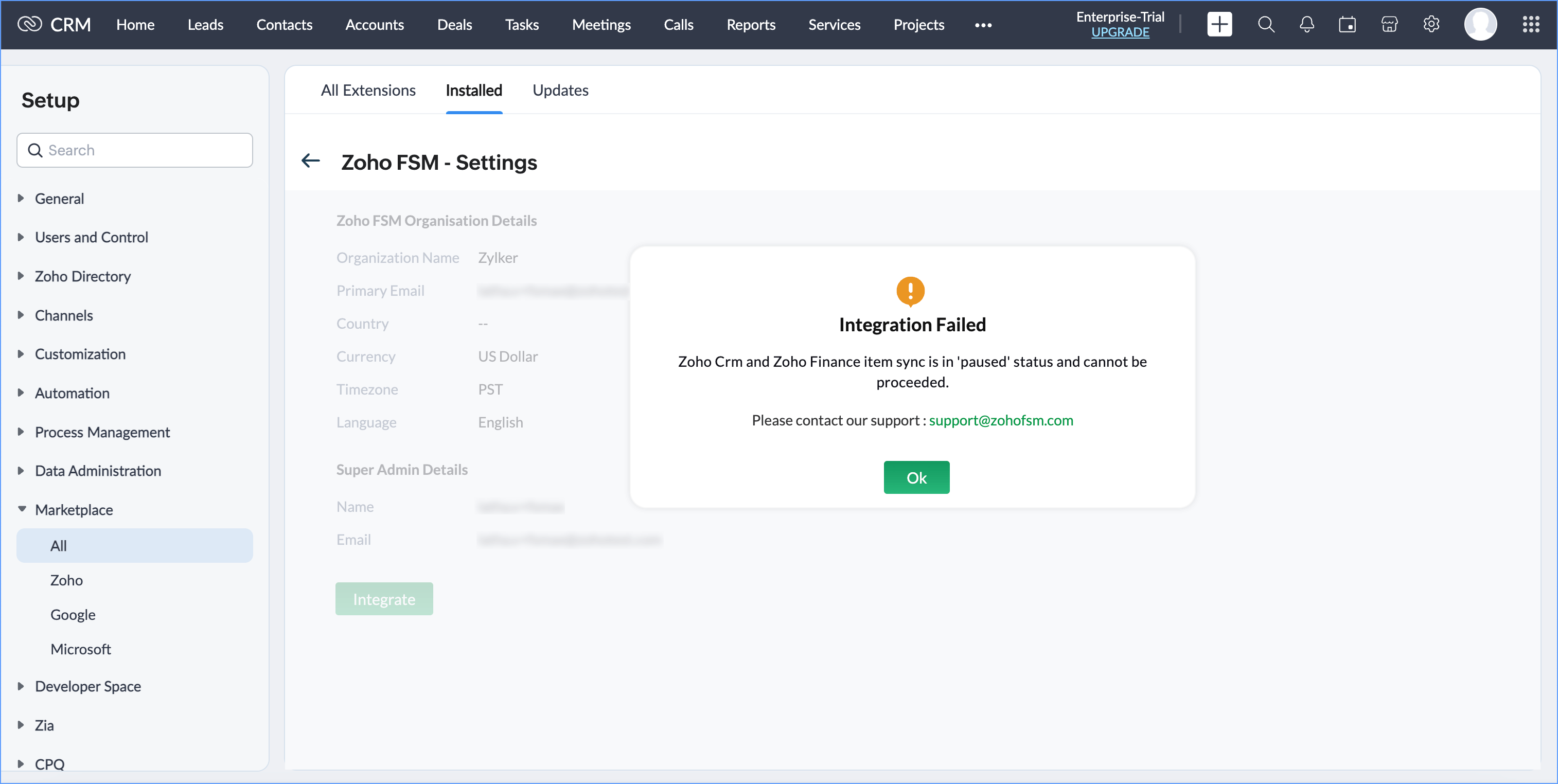
Task: Click the support@zohofsm.com email link
Action: click(x=1000, y=420)
